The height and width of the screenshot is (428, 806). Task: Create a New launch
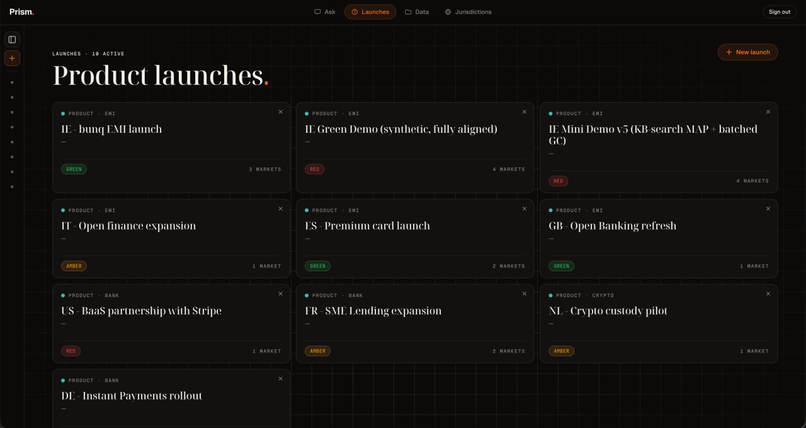point(747,52)
